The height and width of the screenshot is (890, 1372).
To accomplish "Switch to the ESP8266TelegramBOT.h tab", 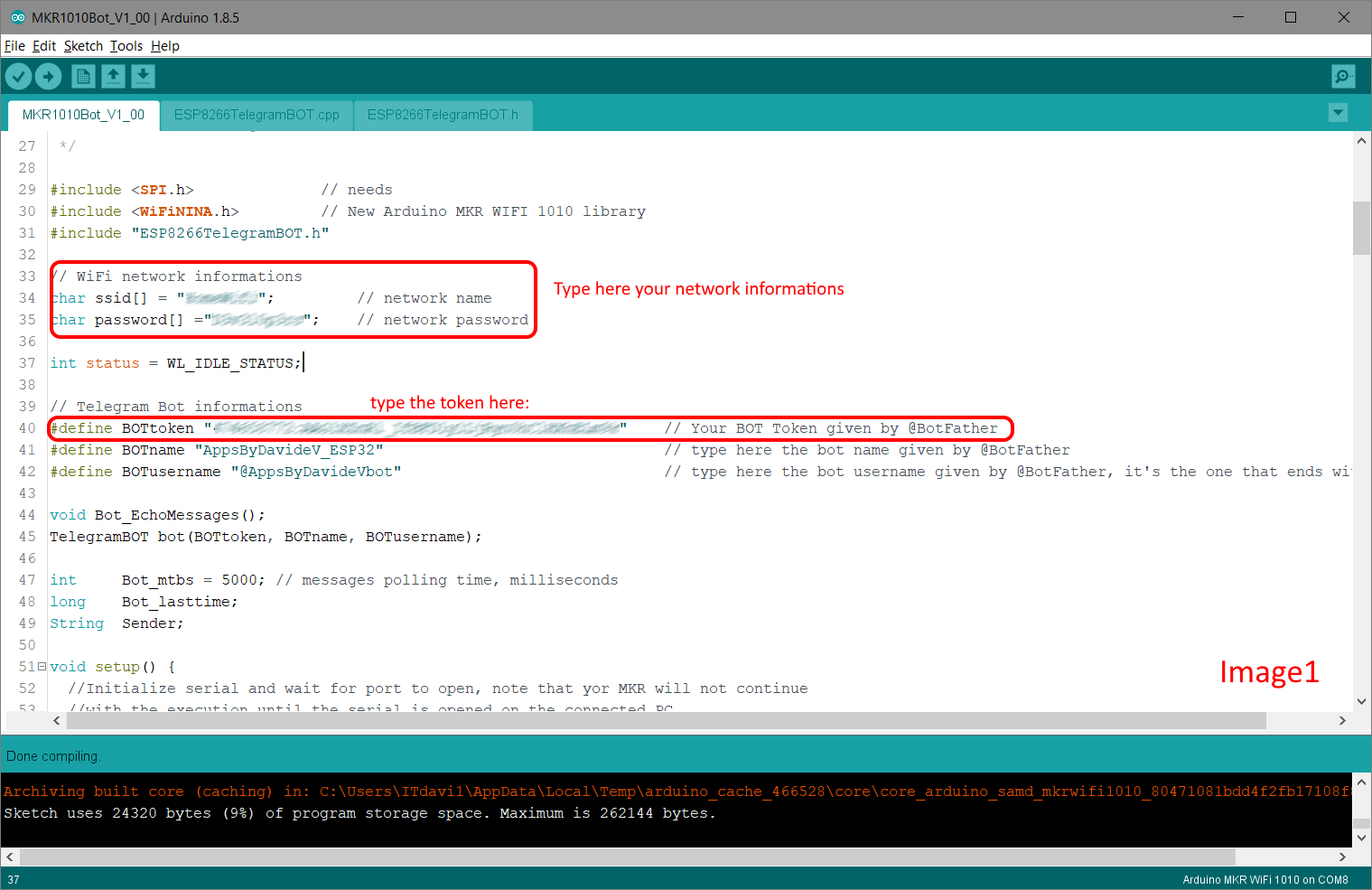I will click(443, 115).
